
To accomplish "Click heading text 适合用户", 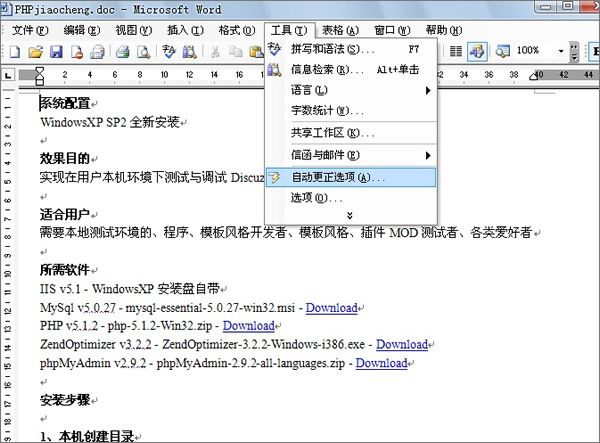I will [x=65, y=214].
